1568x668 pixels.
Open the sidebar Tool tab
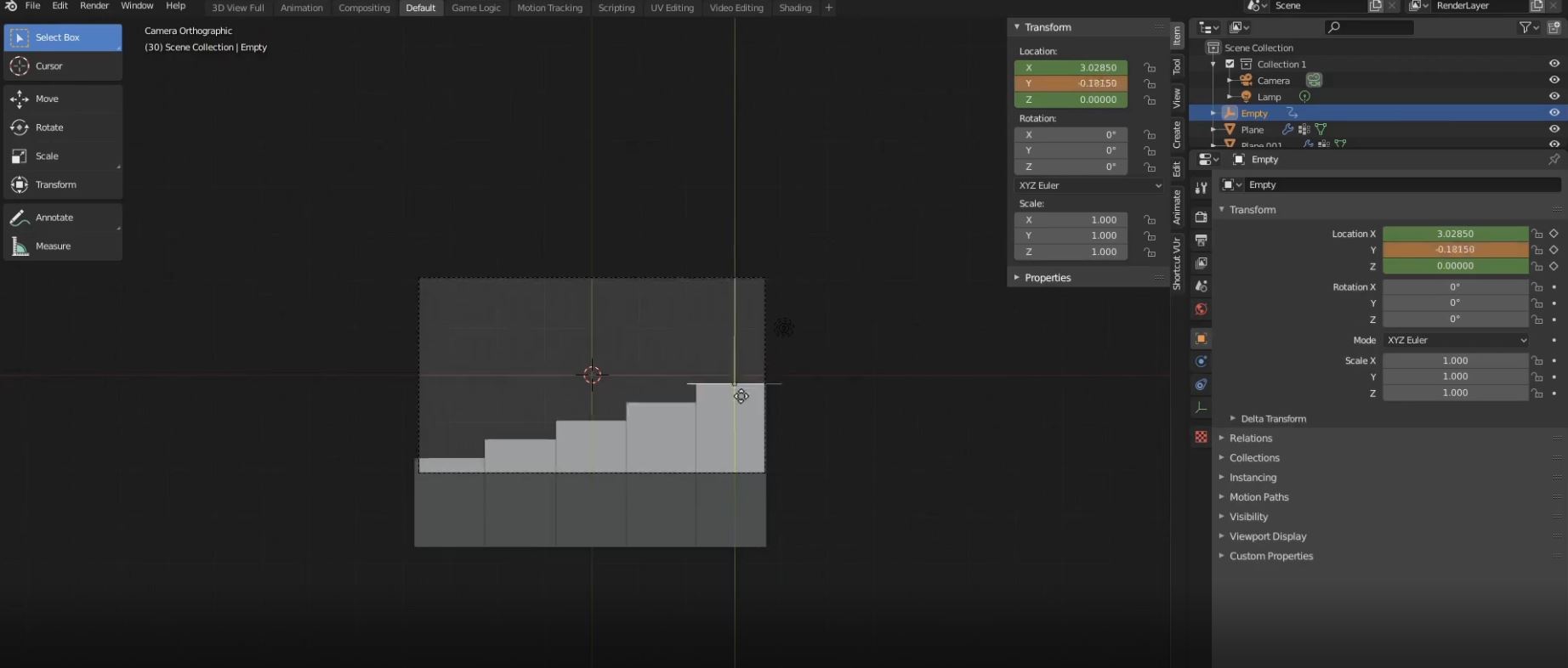coord(1177,66)
